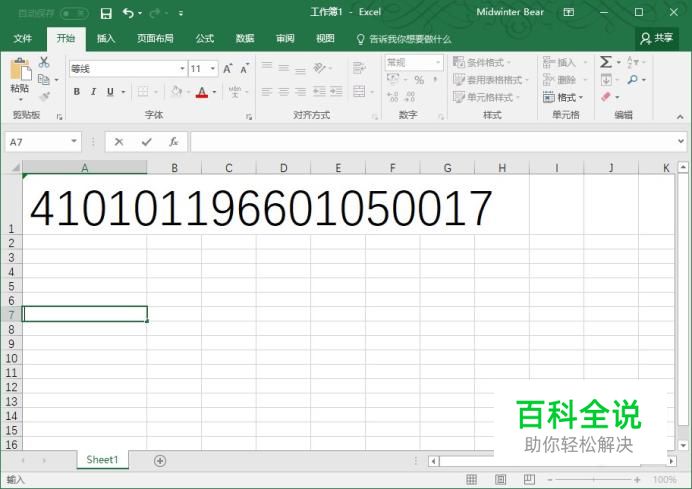The width and height of the screenshot is (692, 489).
Task: Toggle Wrap Text icon
Action: click(359, 68)
